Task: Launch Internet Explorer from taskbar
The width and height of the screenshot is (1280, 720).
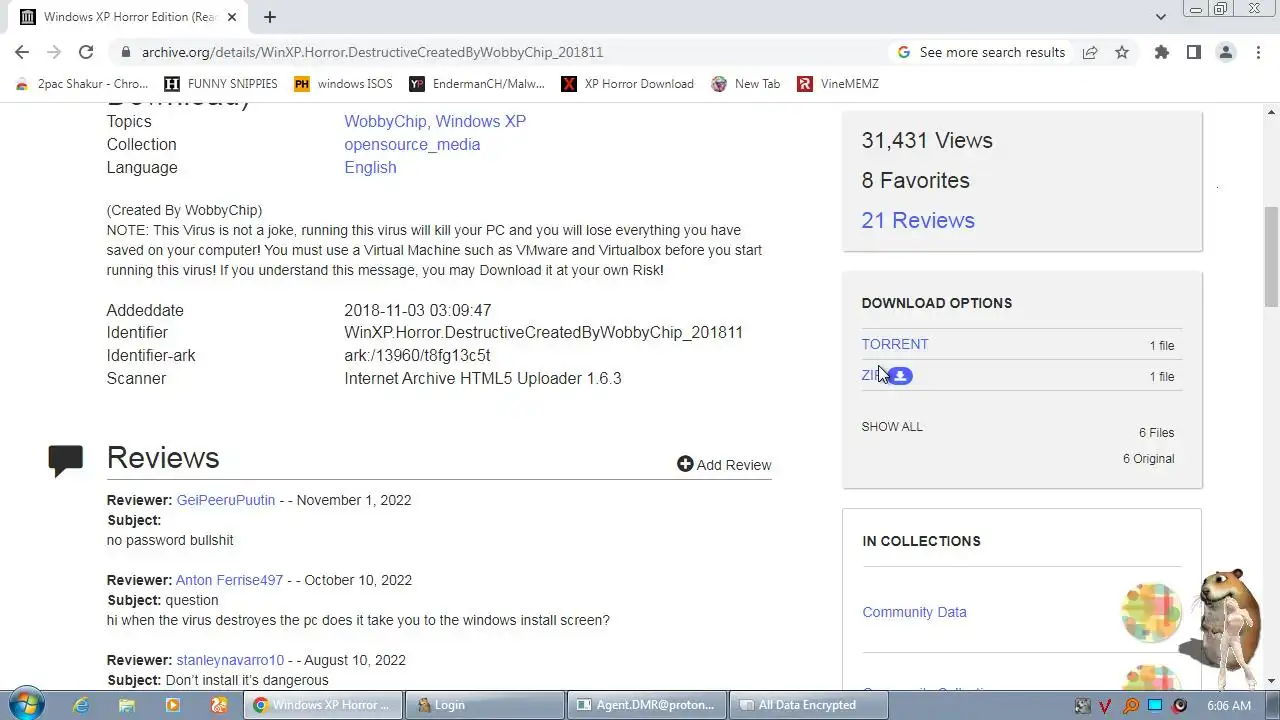Action: [81, 705]
